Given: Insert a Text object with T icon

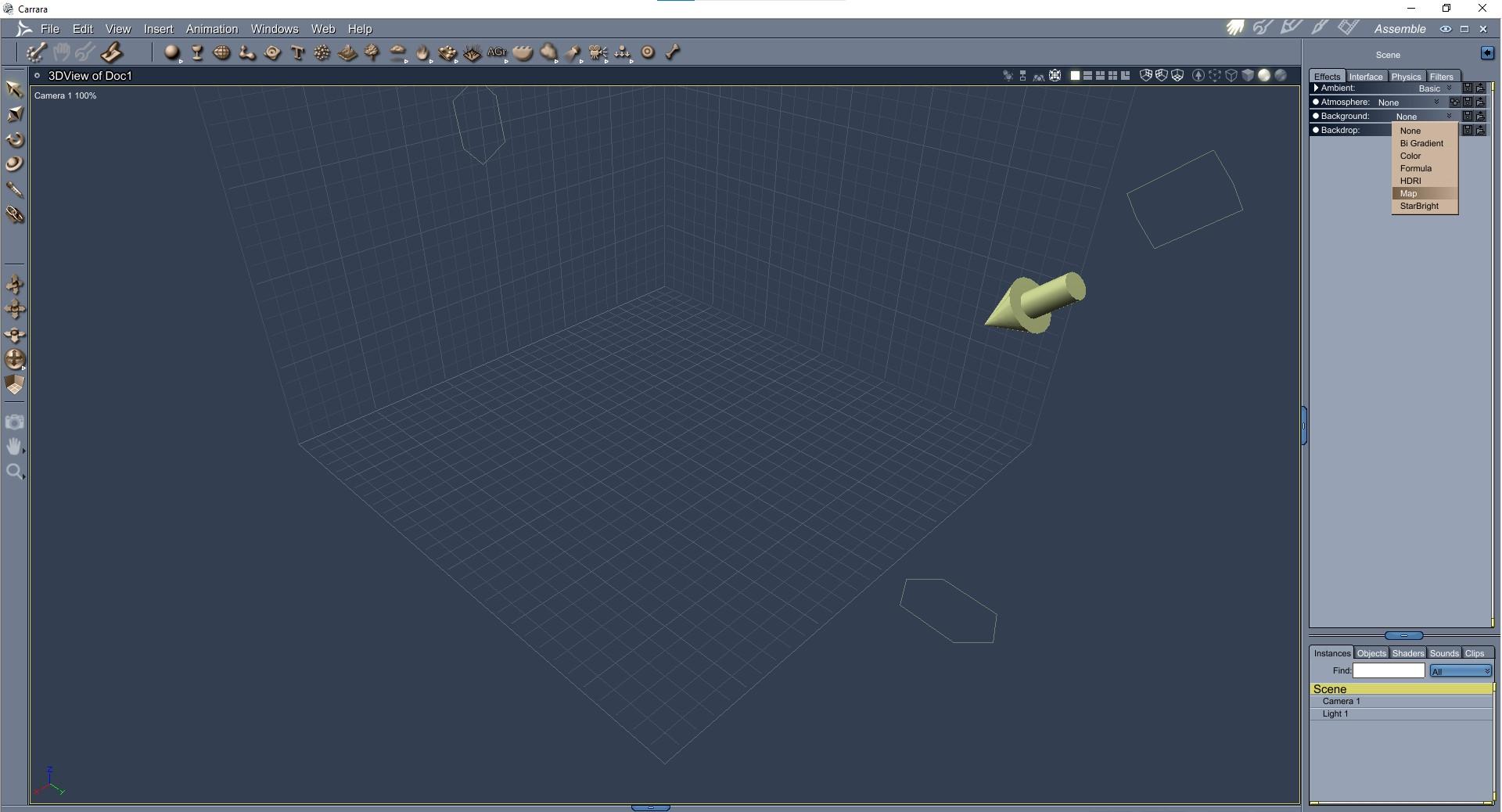Looking at the screenshot, I should pyautogui.click(x=297, y=52).
